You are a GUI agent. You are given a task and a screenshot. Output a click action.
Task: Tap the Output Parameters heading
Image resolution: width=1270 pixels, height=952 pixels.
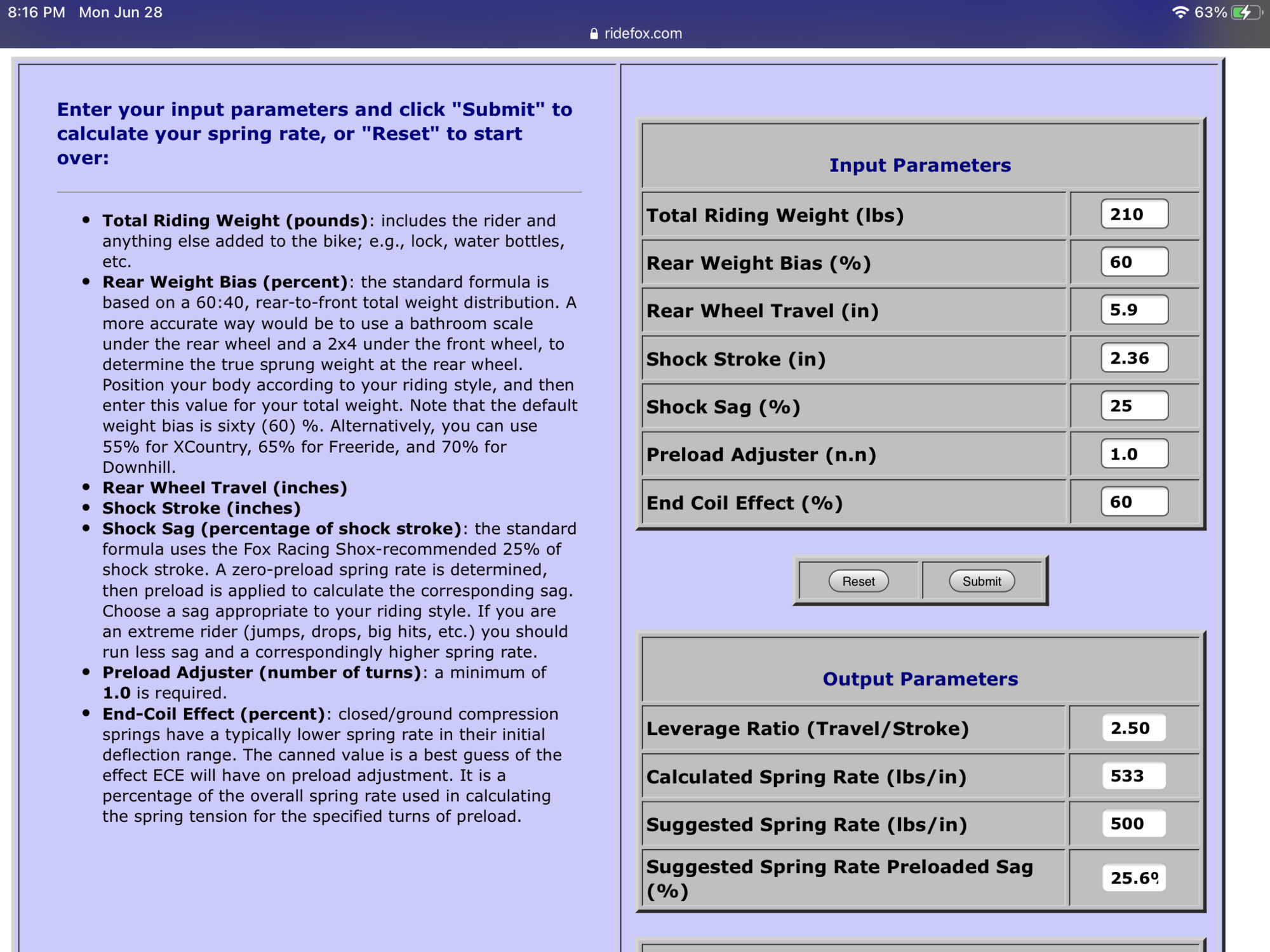click(x=919, y=679)
